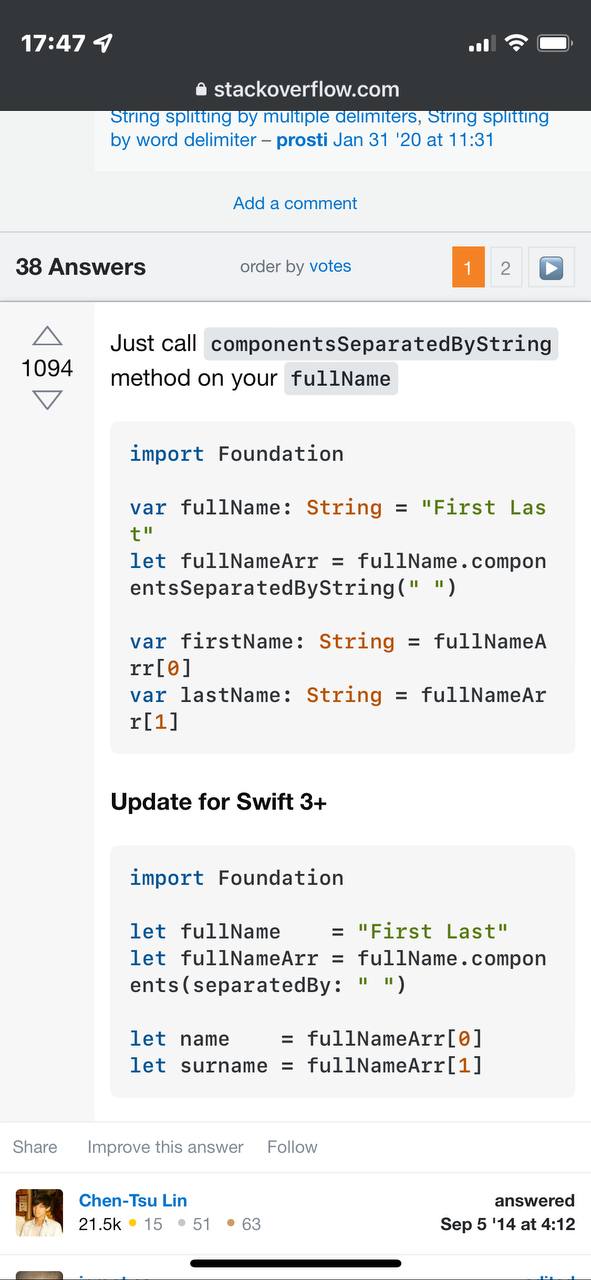The width and height of the screenshot is (591, 1280).
Task: Follow this answer
Action: 292,1147
